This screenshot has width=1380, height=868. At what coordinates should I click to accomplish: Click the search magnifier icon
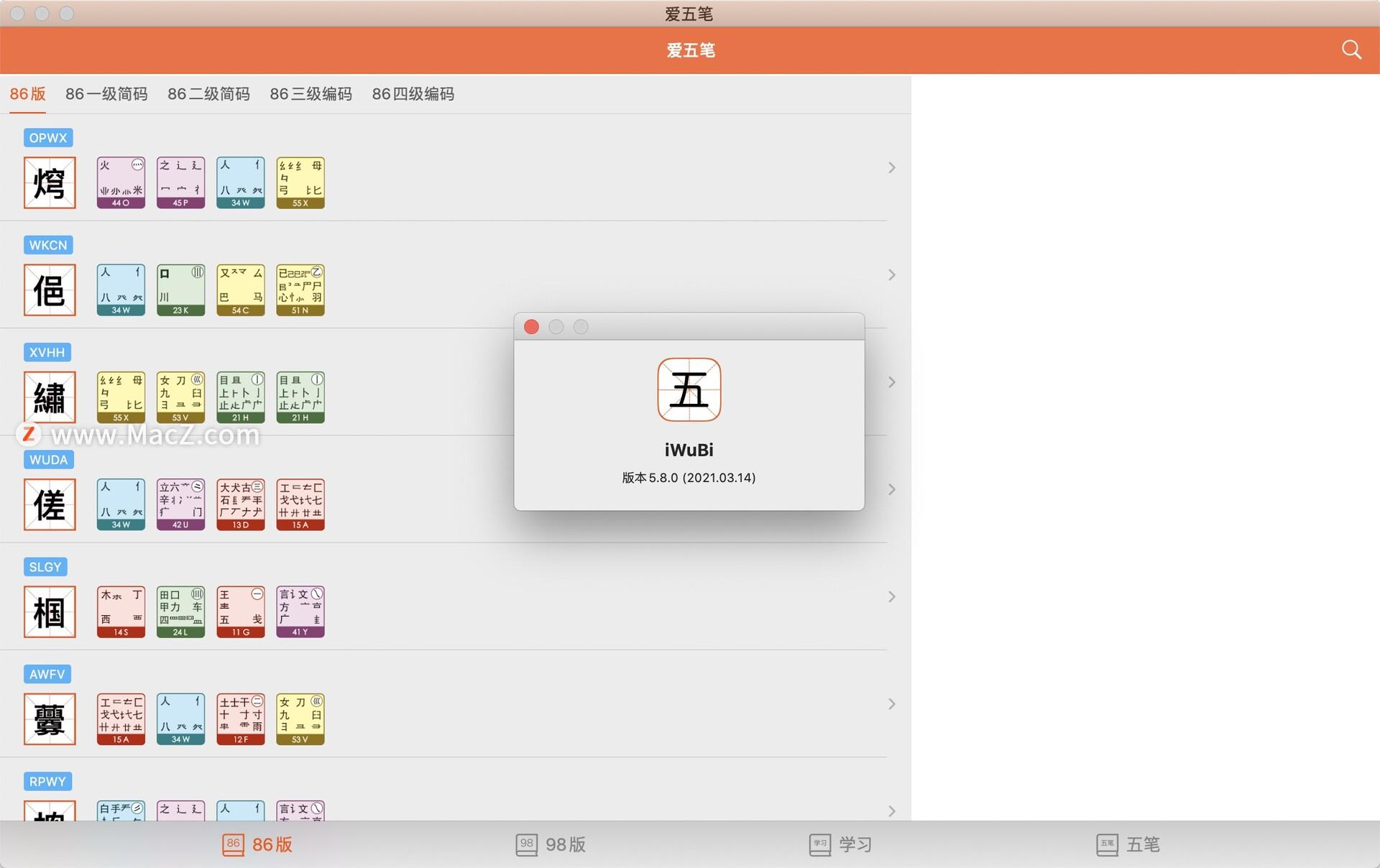click(1351, 50)
